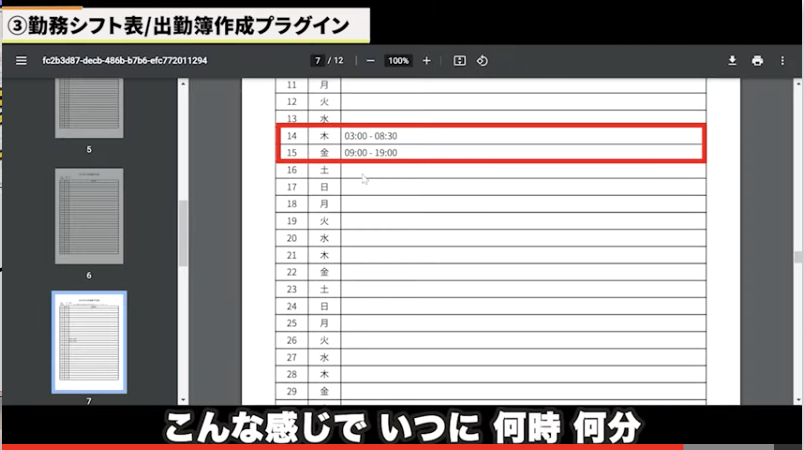The height and width of the screenshot is (450, 804).
Task: Select page 7 thumbnail
Action: (89, 342)
